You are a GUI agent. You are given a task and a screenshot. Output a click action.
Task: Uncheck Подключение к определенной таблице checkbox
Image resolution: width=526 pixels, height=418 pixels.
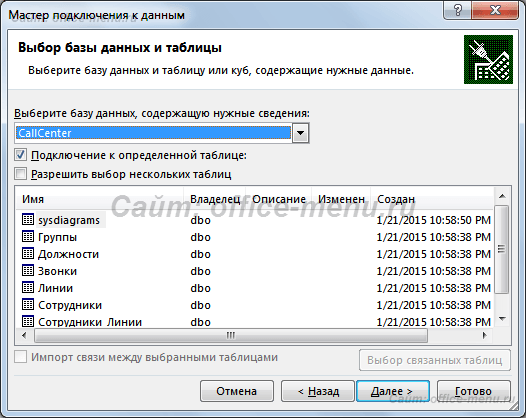20,155
